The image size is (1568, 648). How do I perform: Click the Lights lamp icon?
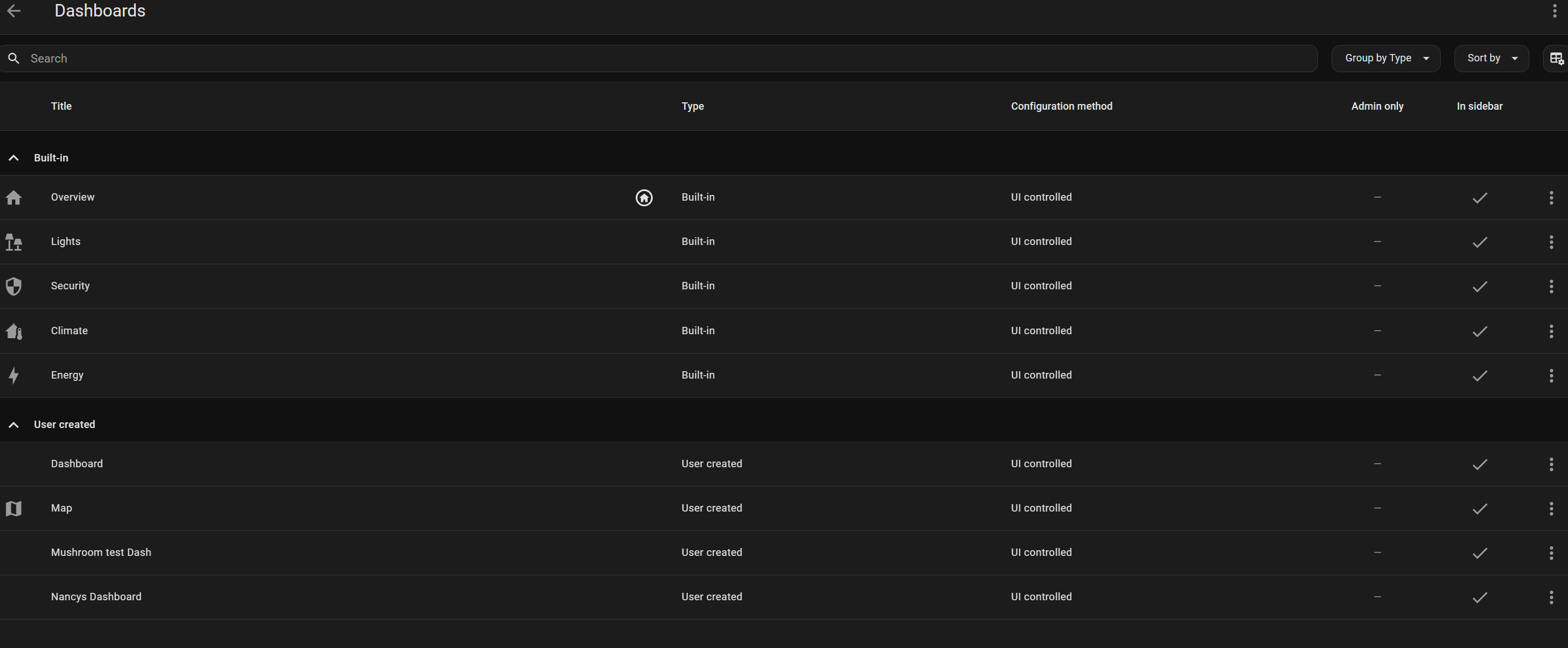coord(14,242)
